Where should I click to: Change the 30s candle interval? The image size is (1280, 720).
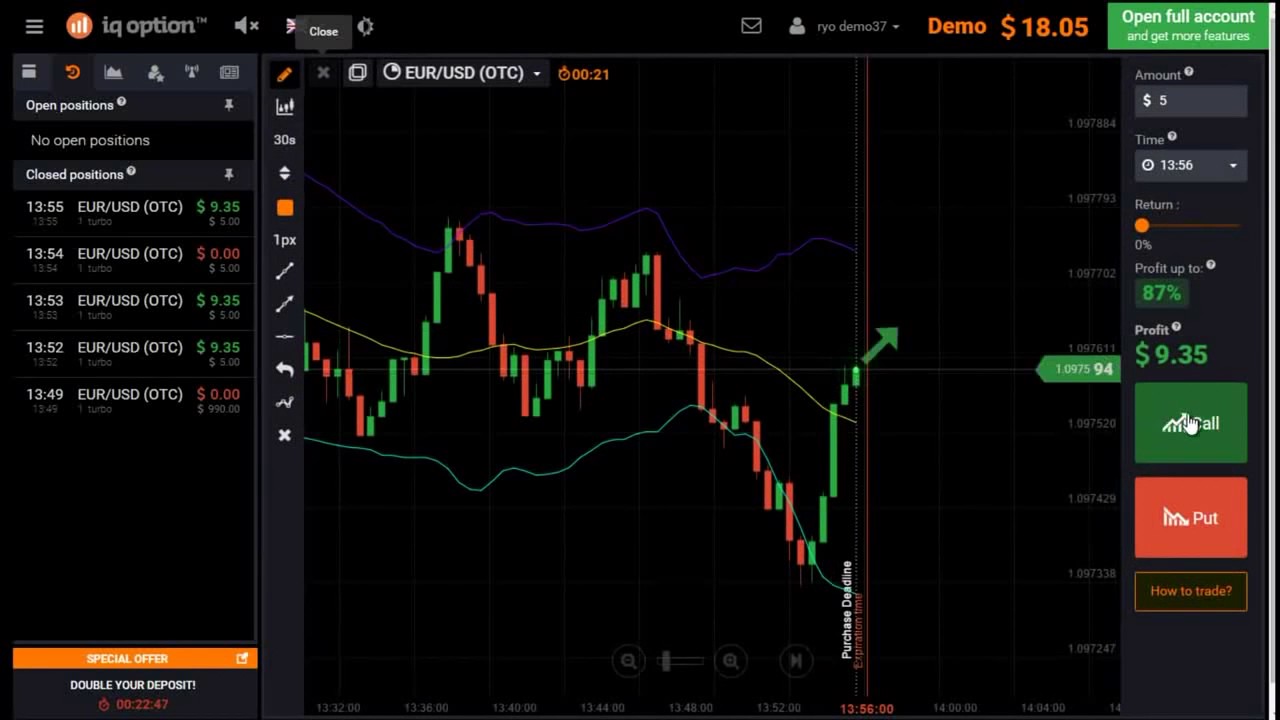click(285, 140)
